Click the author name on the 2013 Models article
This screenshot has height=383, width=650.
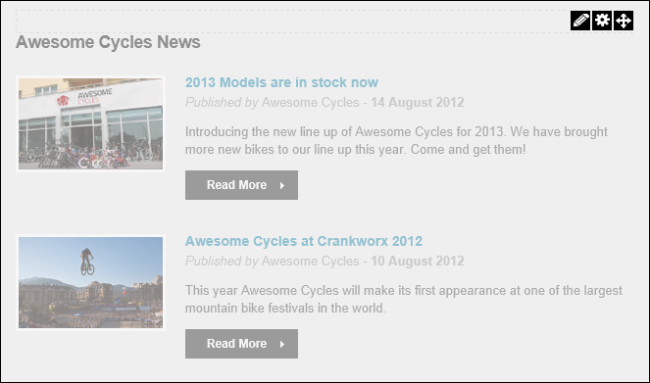[310, 102]
